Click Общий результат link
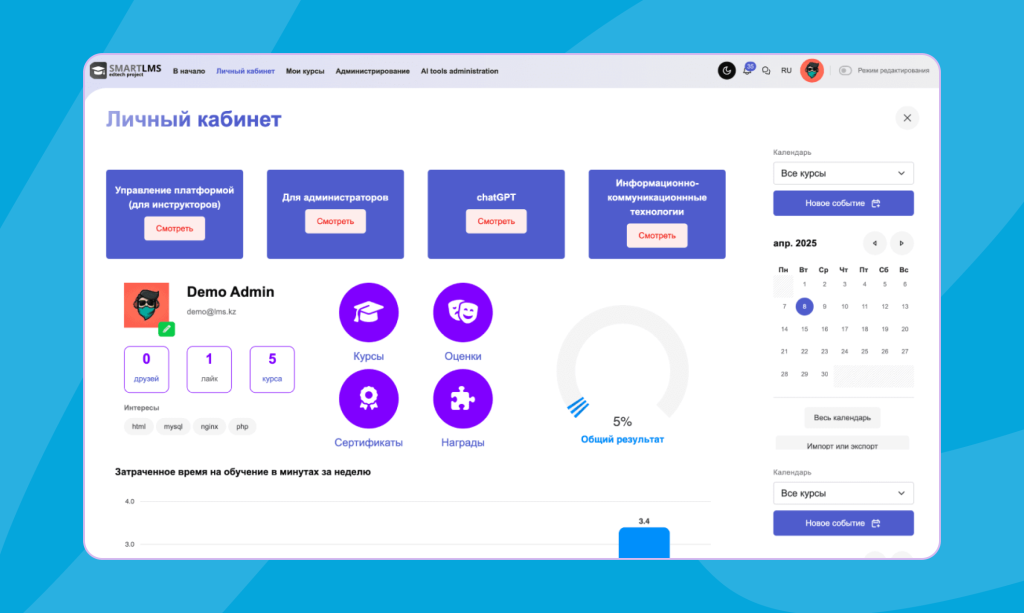 click(x=622, y=439)
